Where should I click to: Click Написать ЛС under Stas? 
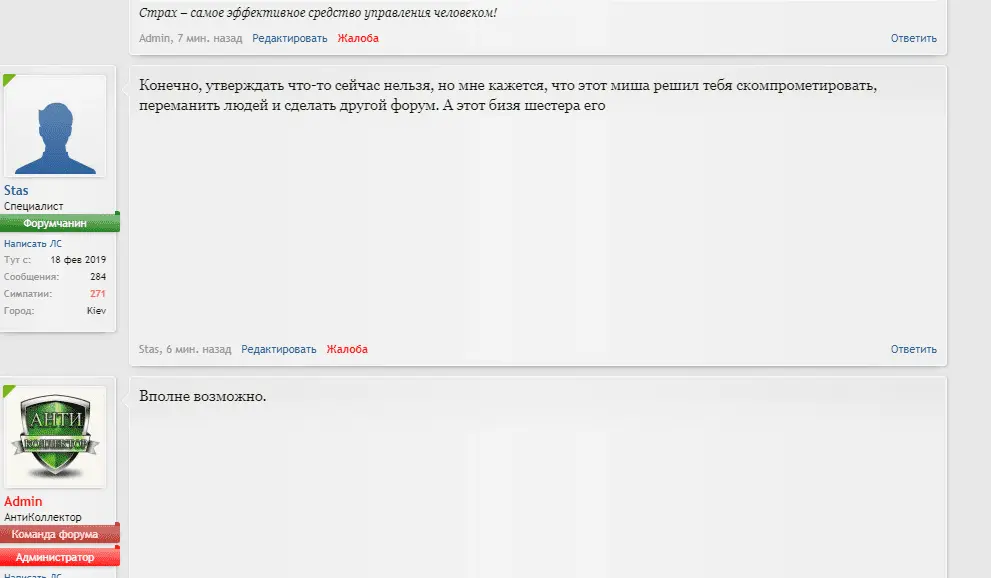coord(33,243)
